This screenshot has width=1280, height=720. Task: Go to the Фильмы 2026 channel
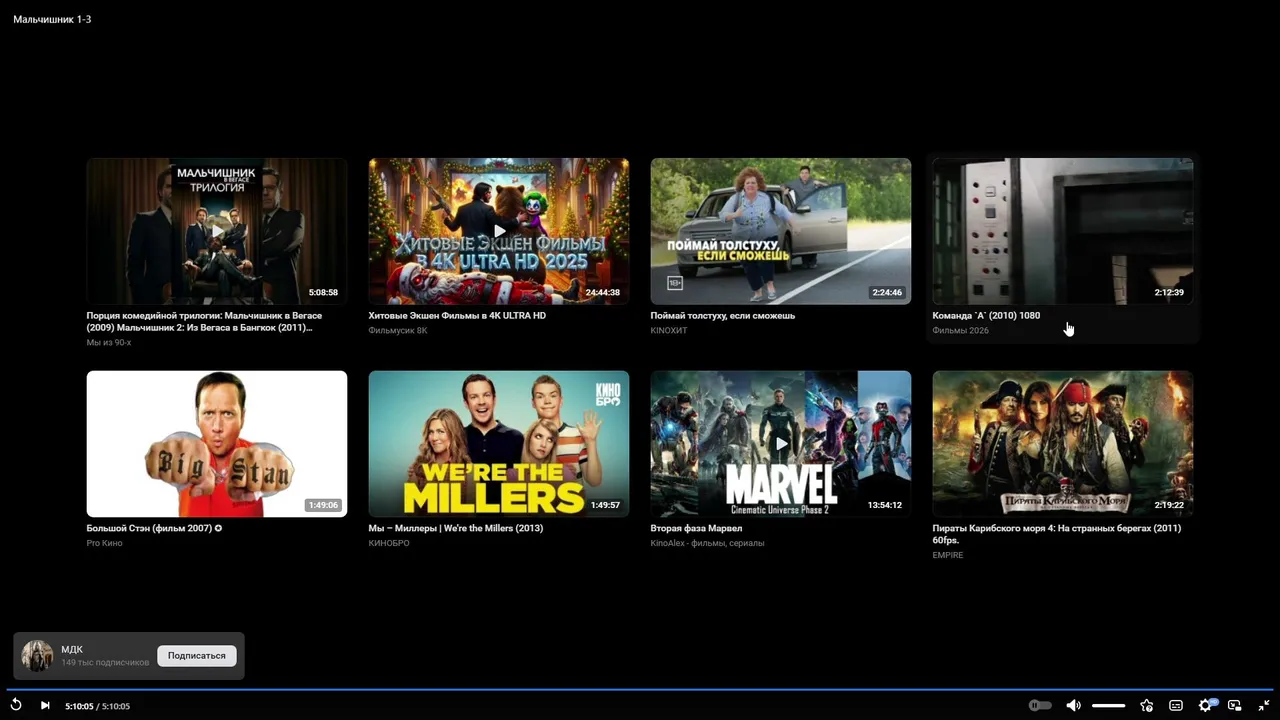click(961, 331)
